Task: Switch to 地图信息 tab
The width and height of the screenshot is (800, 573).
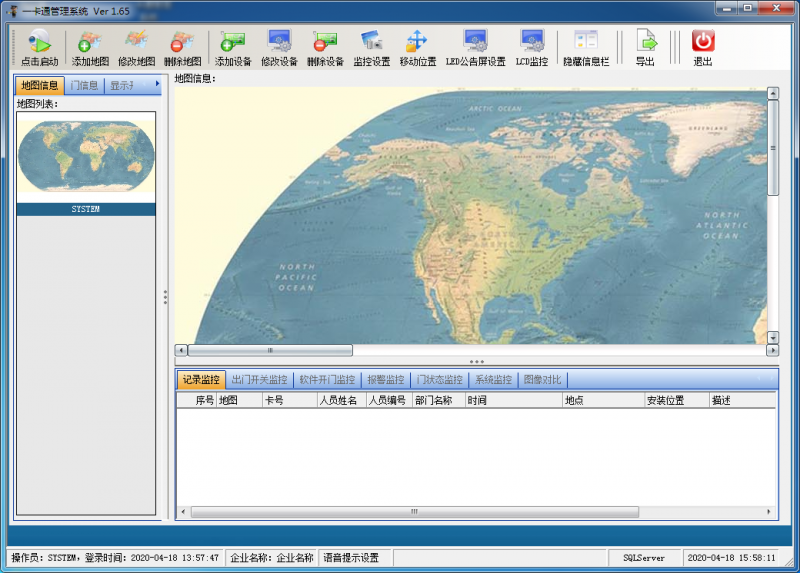Action: click(x=39, y=85)
